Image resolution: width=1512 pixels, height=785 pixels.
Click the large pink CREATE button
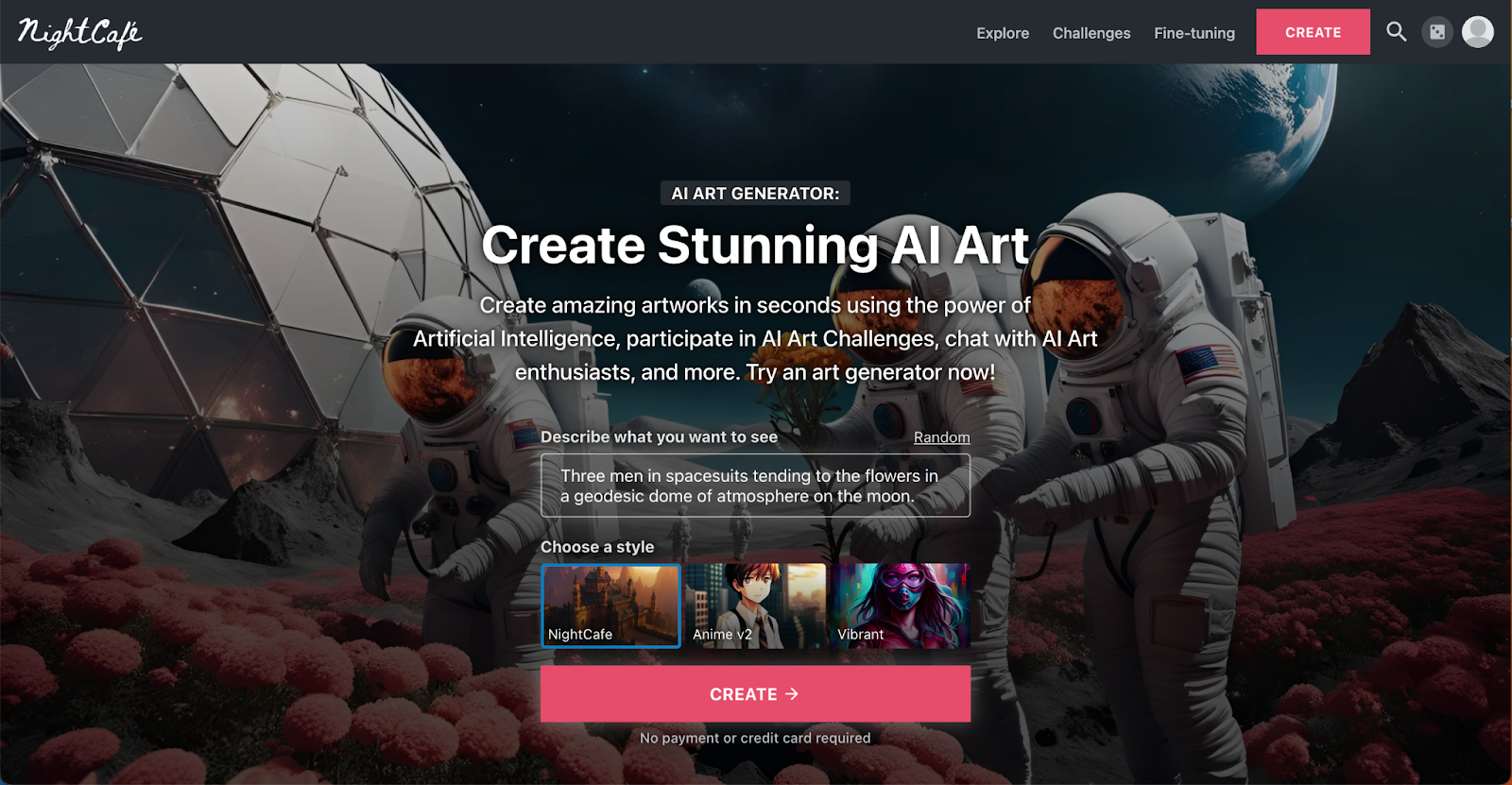755,694
